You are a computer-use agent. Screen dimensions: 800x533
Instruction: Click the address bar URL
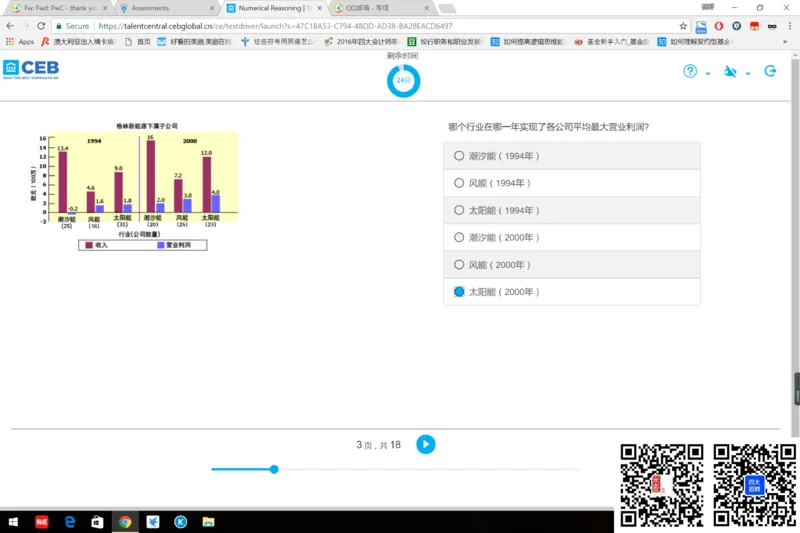tap(275, 26)
